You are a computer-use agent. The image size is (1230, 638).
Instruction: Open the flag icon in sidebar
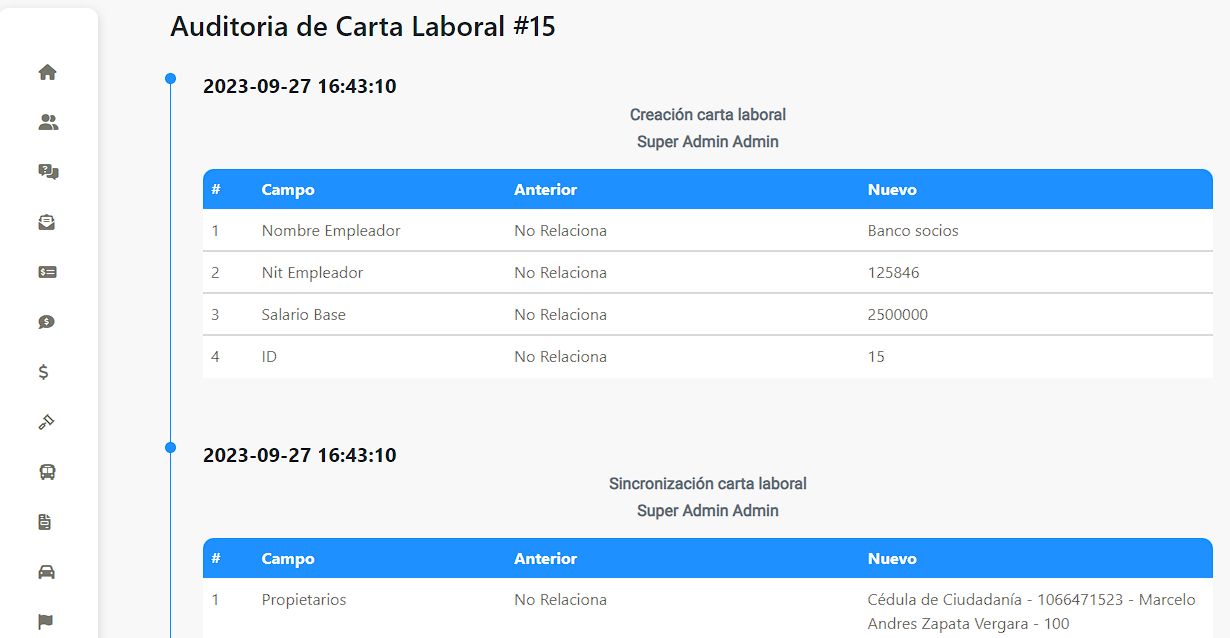click(46, 622)
